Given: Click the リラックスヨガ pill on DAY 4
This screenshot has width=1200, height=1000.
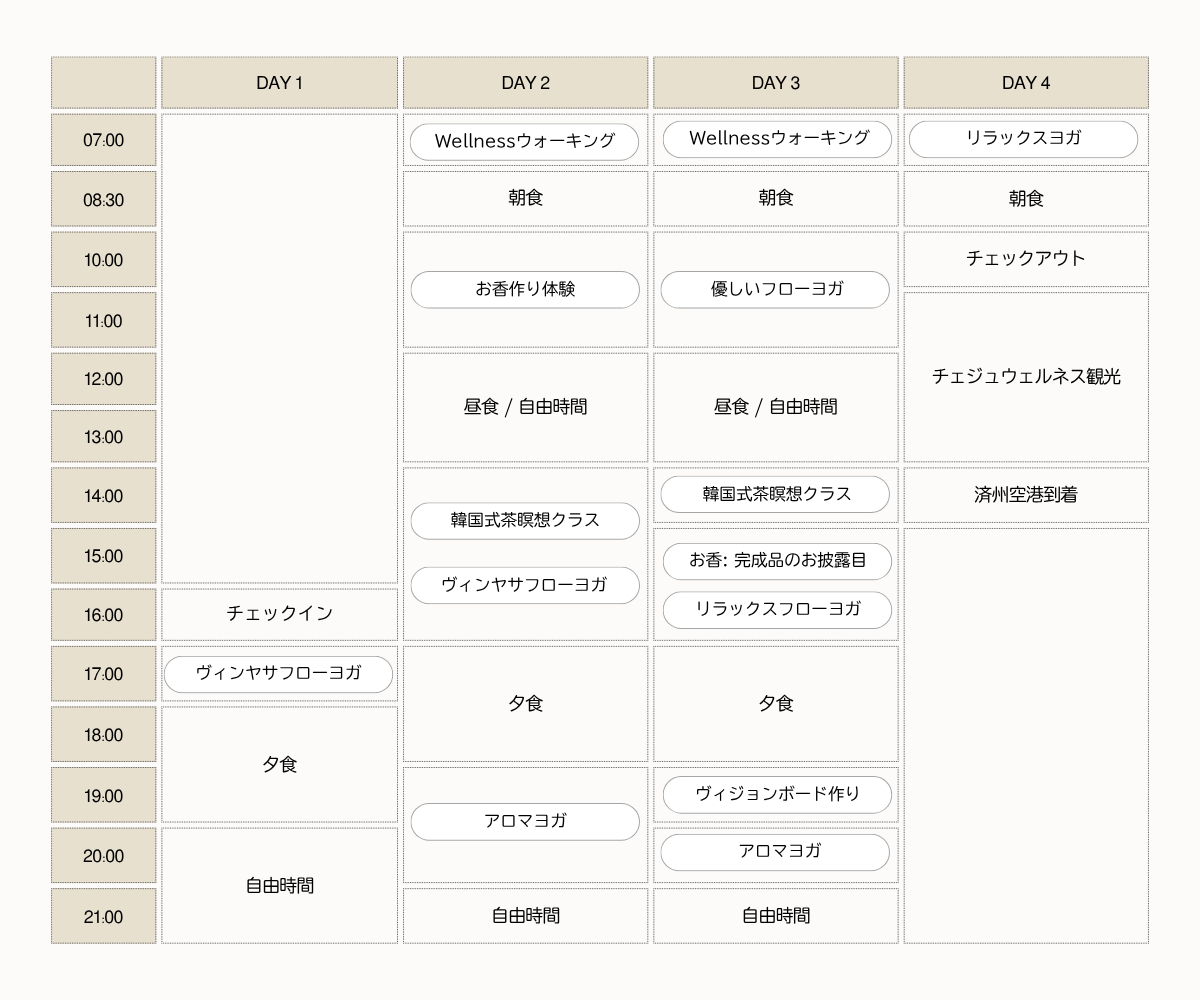Looking at the screenshot, I should tap(1023, 139).
